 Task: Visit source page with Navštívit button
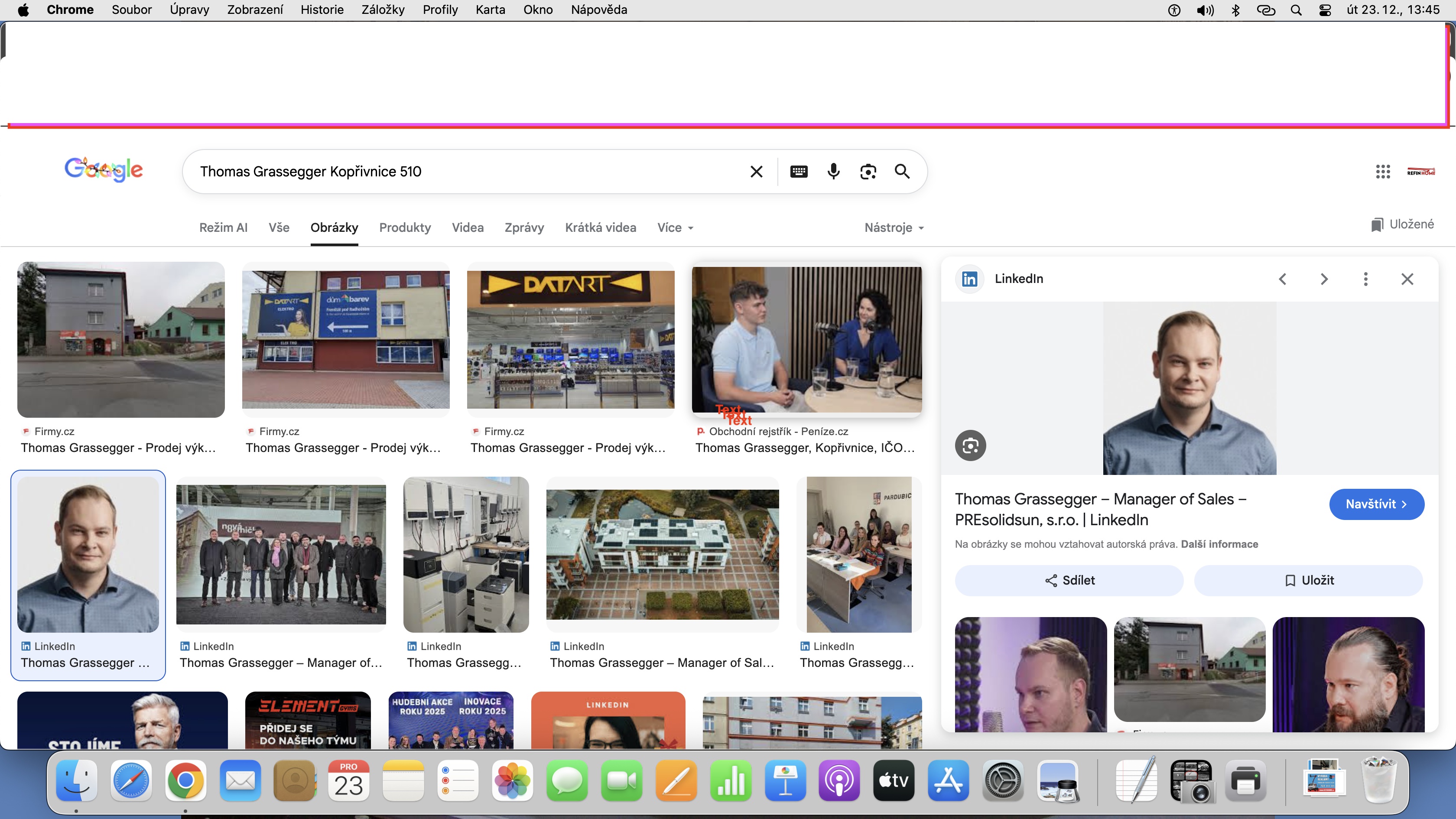coord(1376,504)
